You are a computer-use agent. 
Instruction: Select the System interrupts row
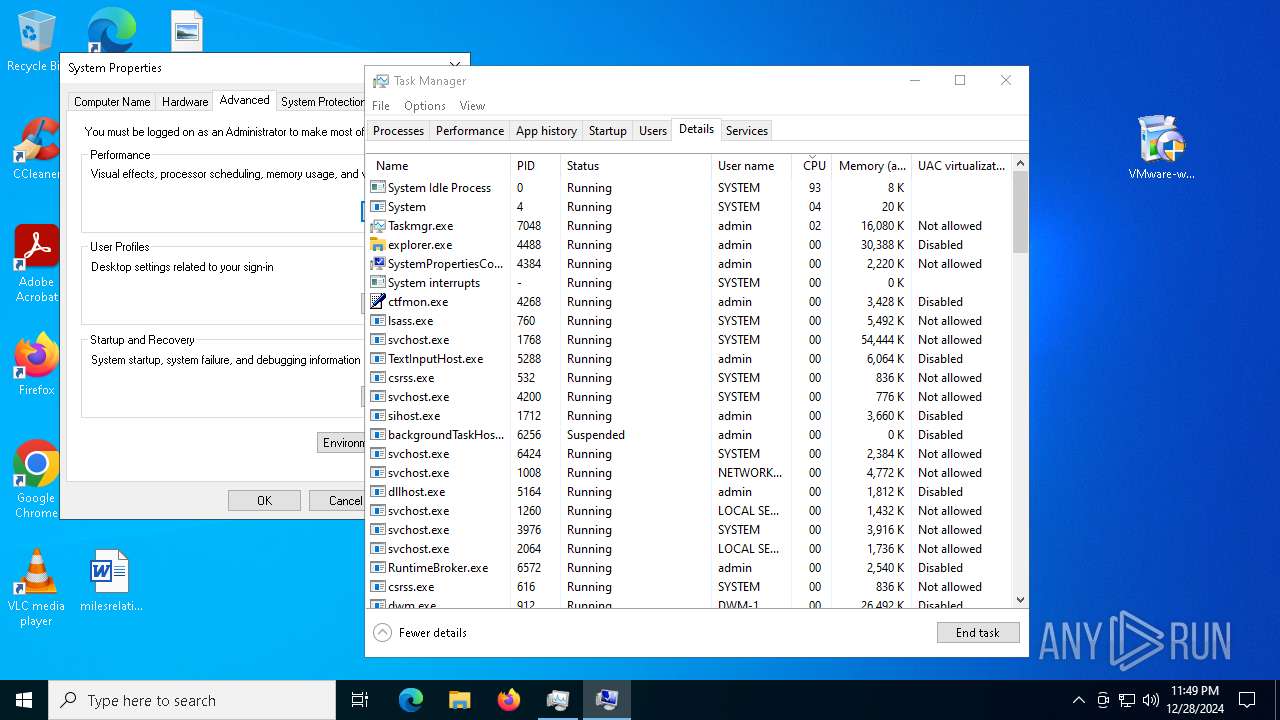689,283
